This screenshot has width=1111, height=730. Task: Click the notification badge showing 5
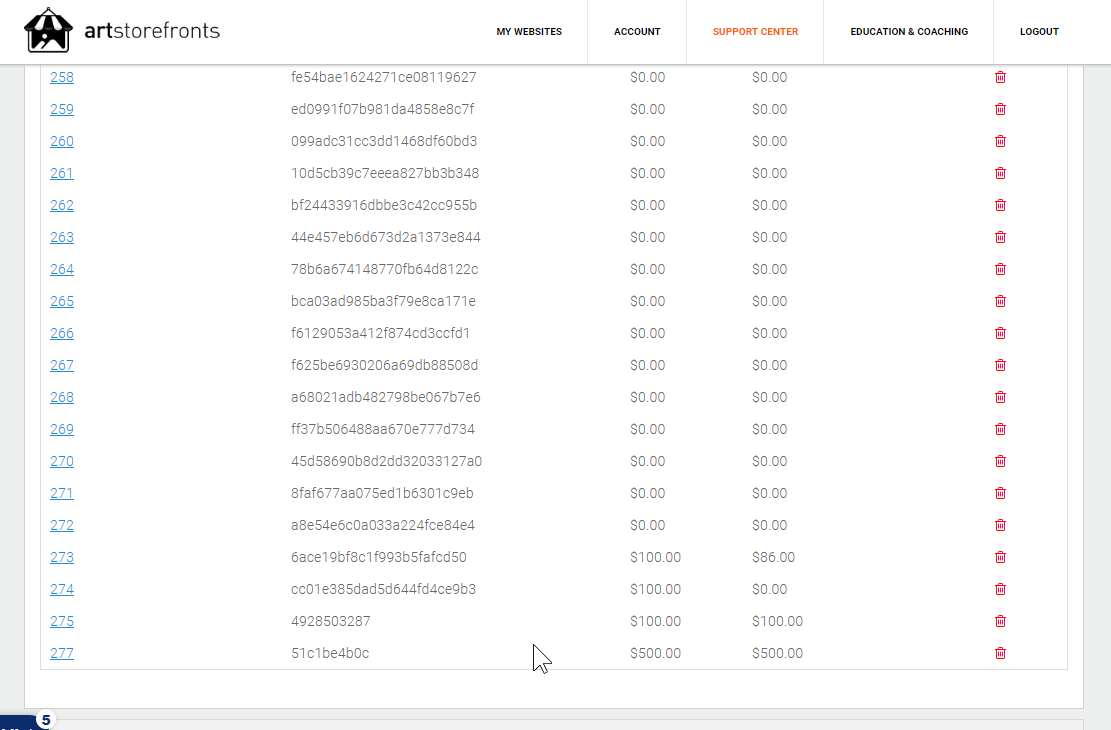45,719
